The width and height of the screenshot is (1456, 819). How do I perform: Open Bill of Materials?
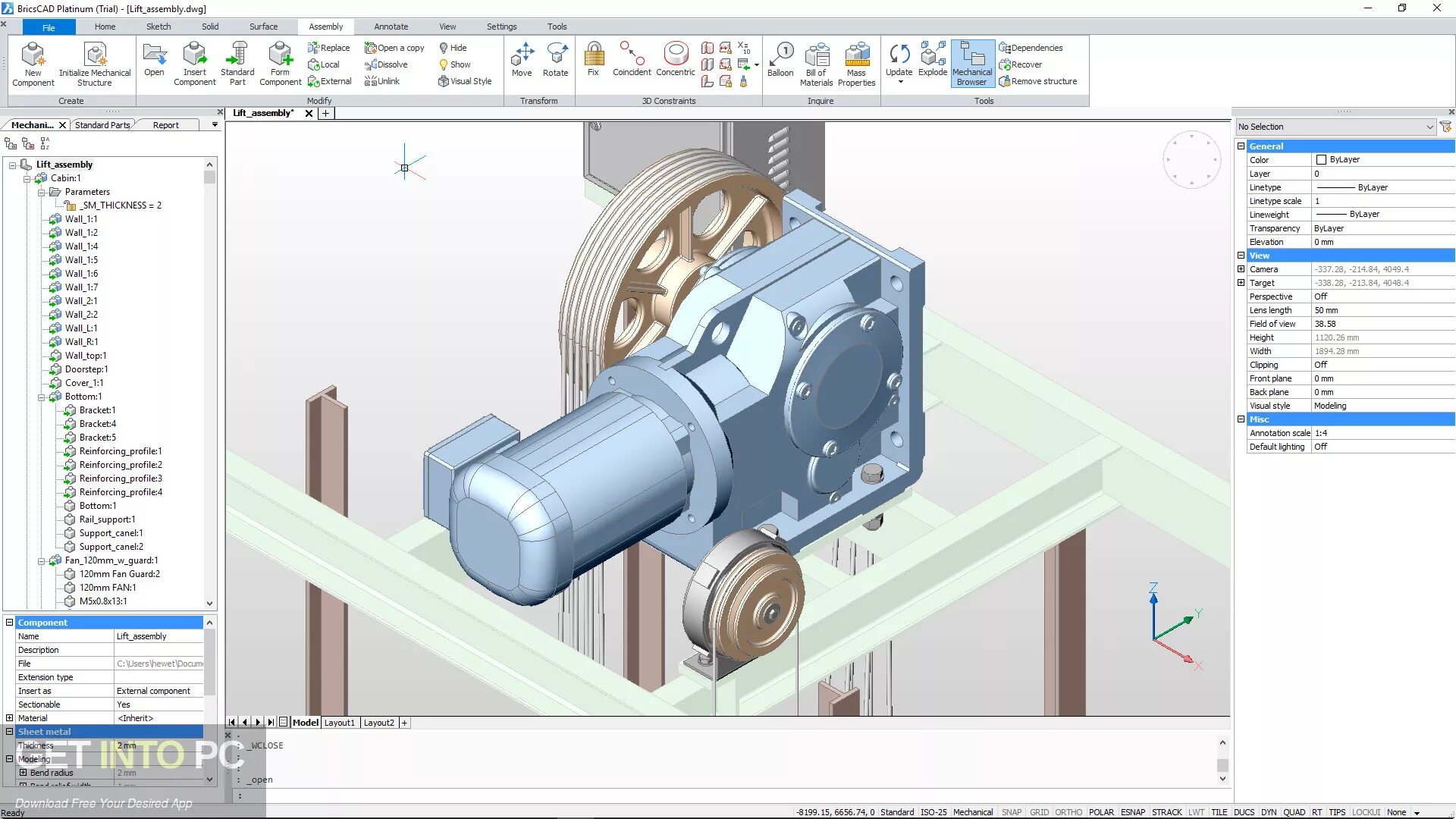[817, 63]
